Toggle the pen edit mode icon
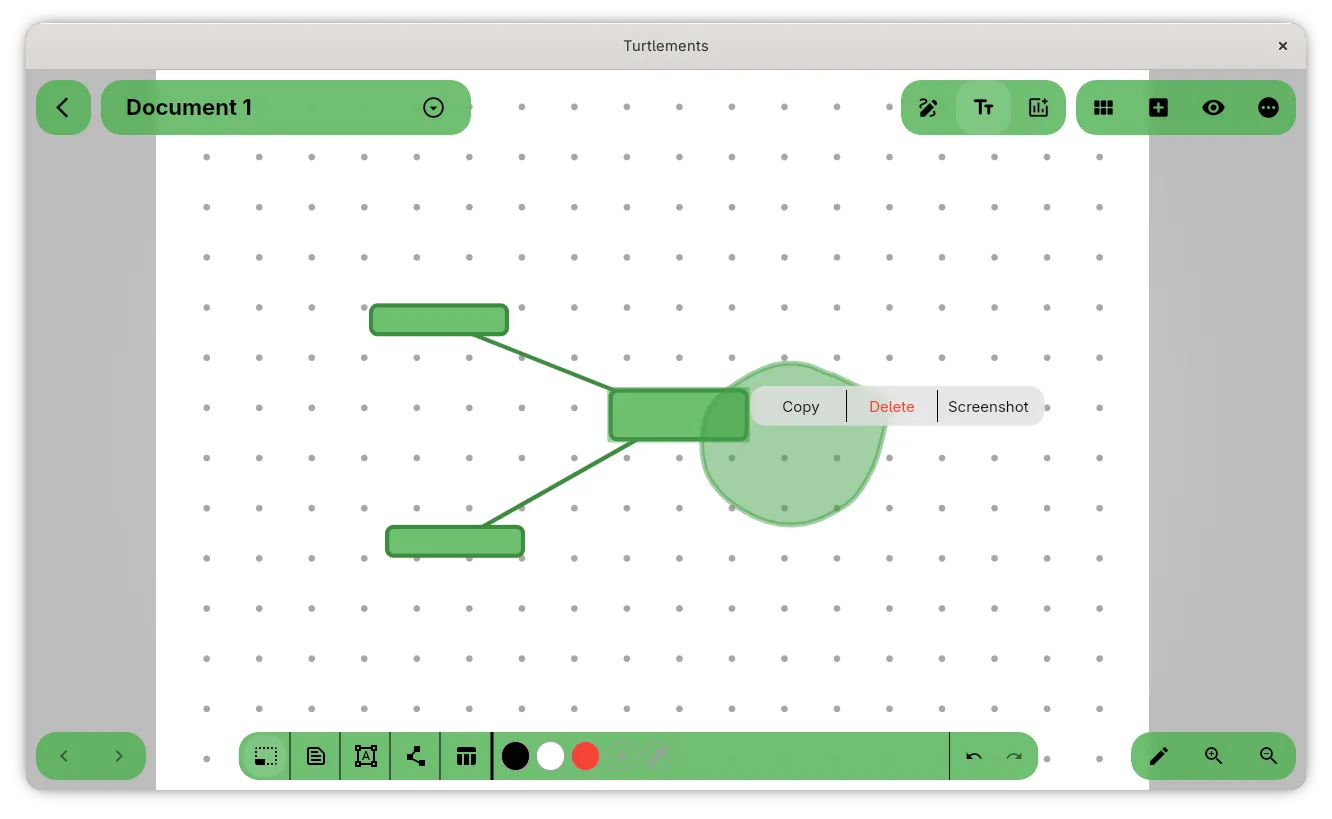Viewport: 1332px width, 819px height. tap(1159, 756)
